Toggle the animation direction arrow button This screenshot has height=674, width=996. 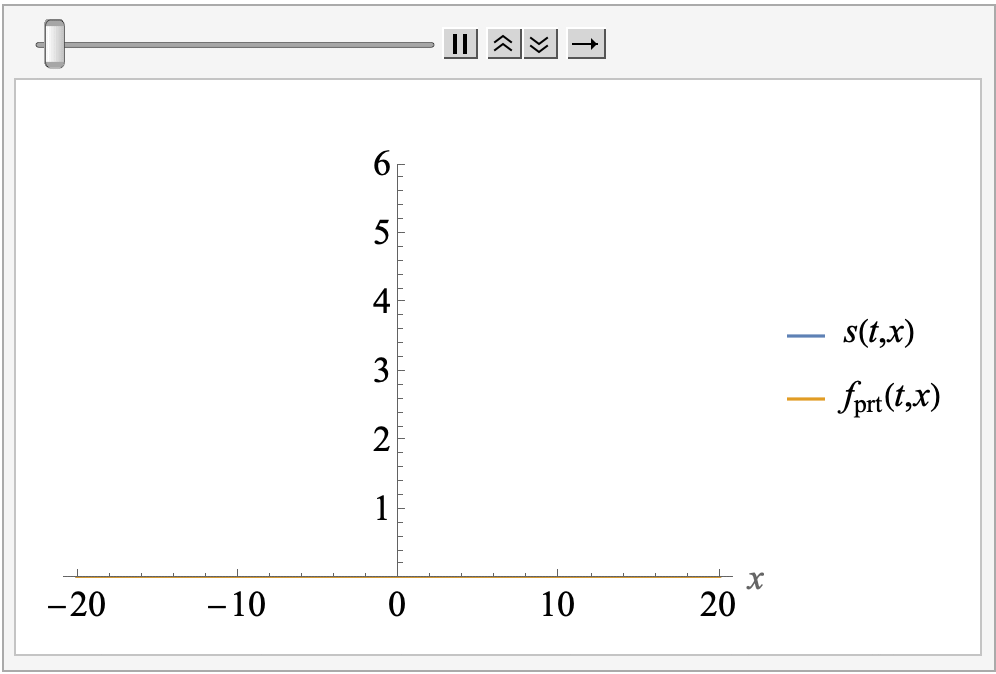(587, 44)
